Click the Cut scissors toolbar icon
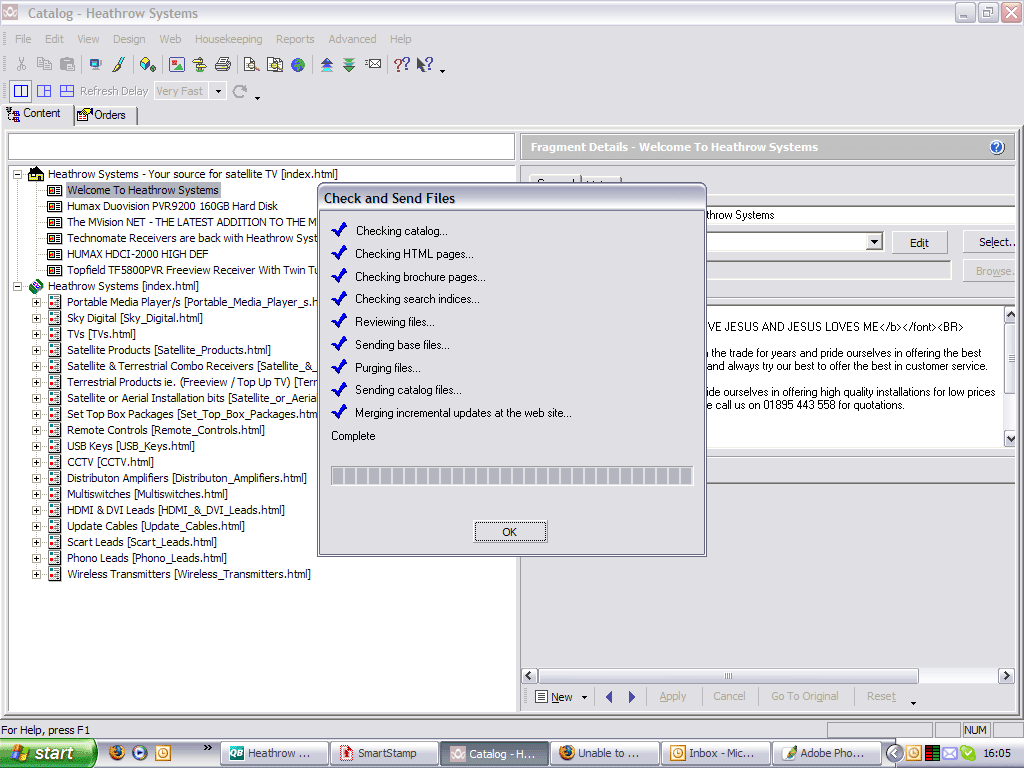The image size is (1024, 768). tap(22, 64)
